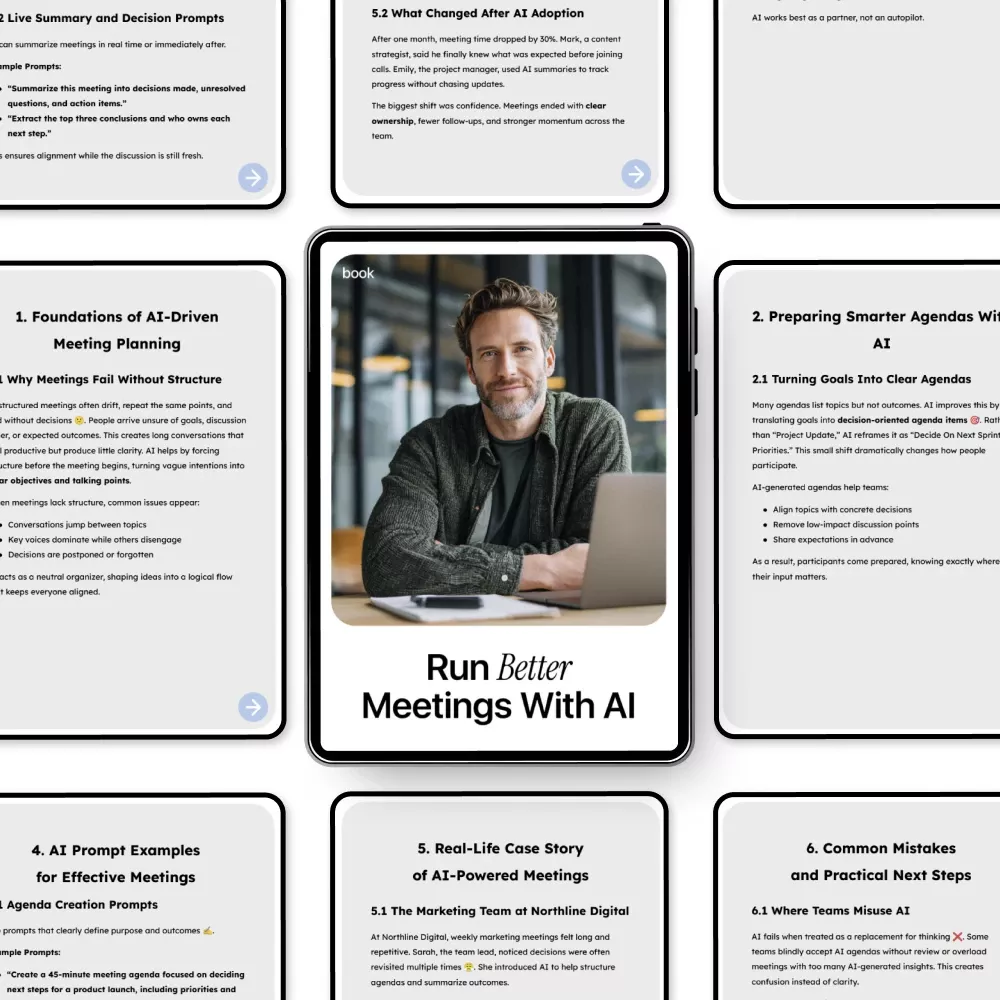Select the 4. AI Prompt Examples heading
Screen dimensions: 1000x1000
coord(116,863)
